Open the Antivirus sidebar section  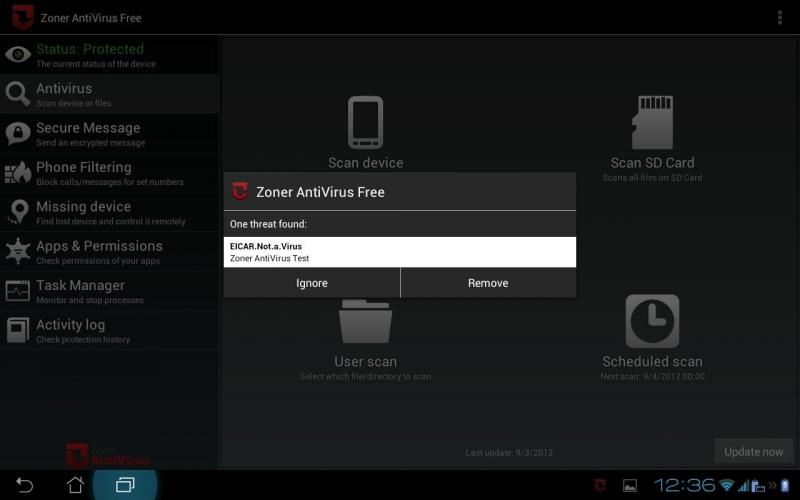pos(110,95)
